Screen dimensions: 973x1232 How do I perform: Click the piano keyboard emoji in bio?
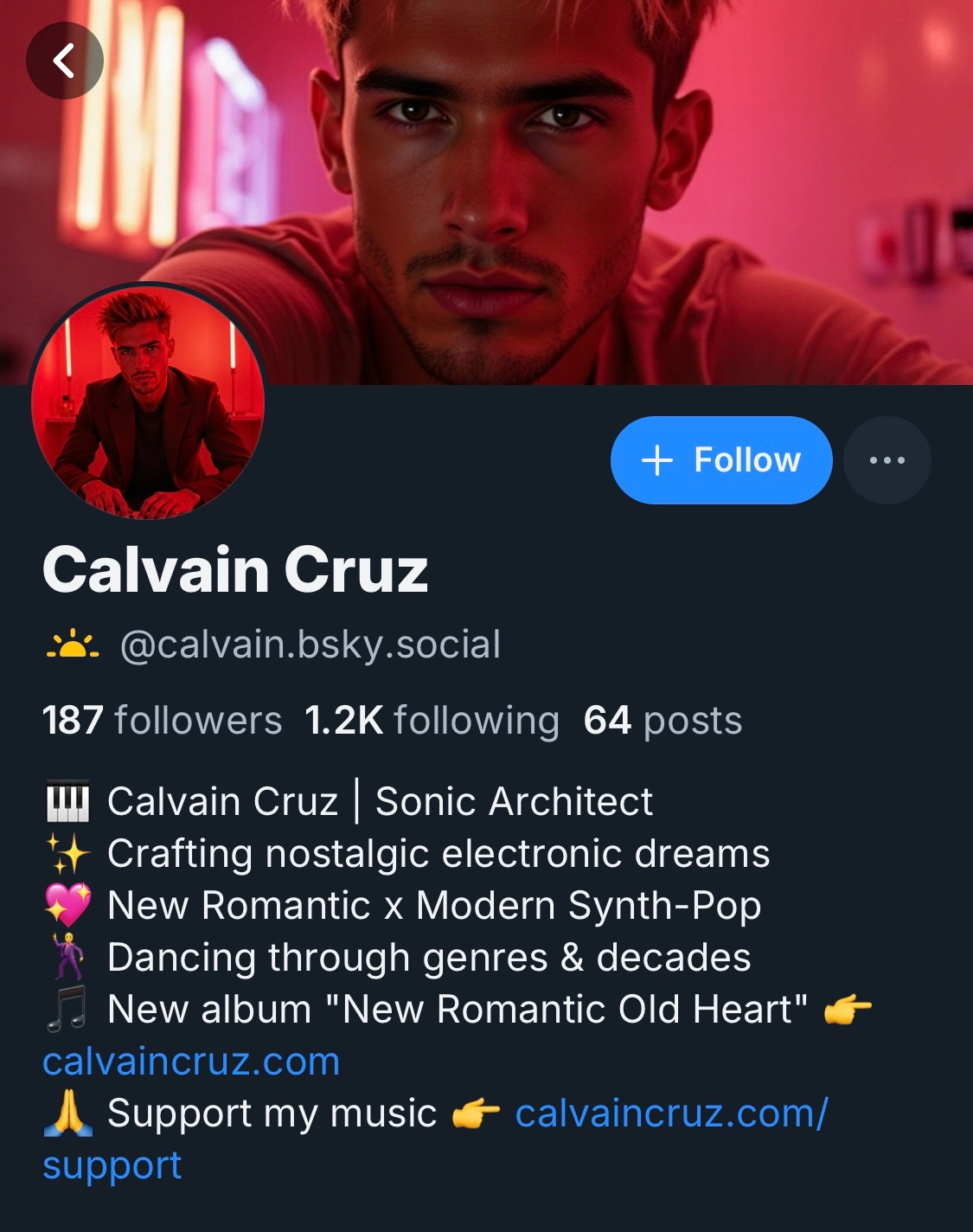(x=67, y=801)
